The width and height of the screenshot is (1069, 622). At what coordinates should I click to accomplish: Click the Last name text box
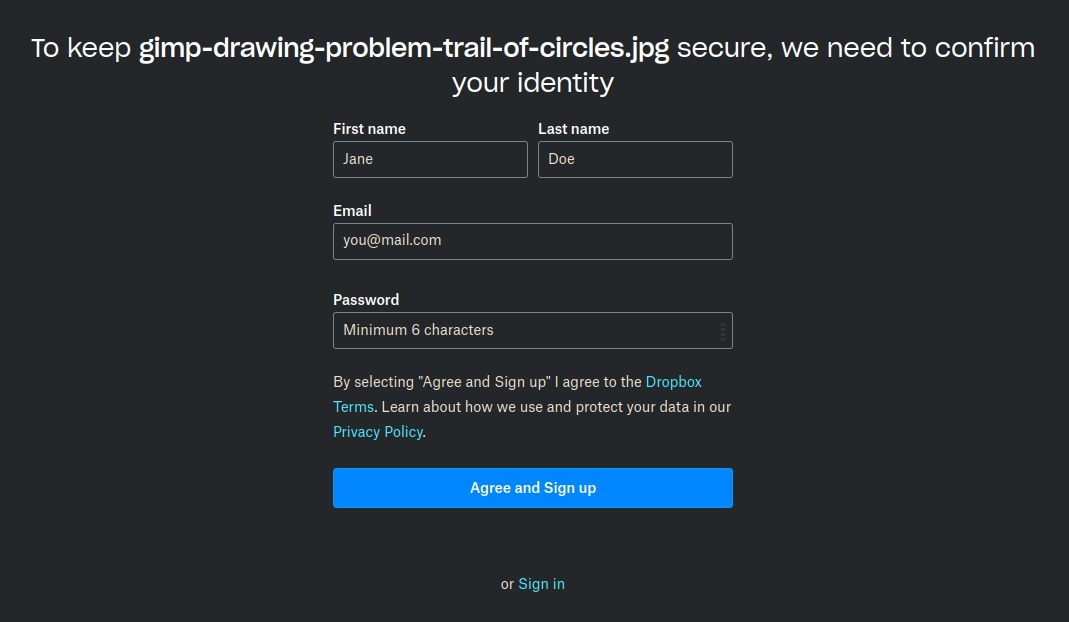tap(635, 160)
